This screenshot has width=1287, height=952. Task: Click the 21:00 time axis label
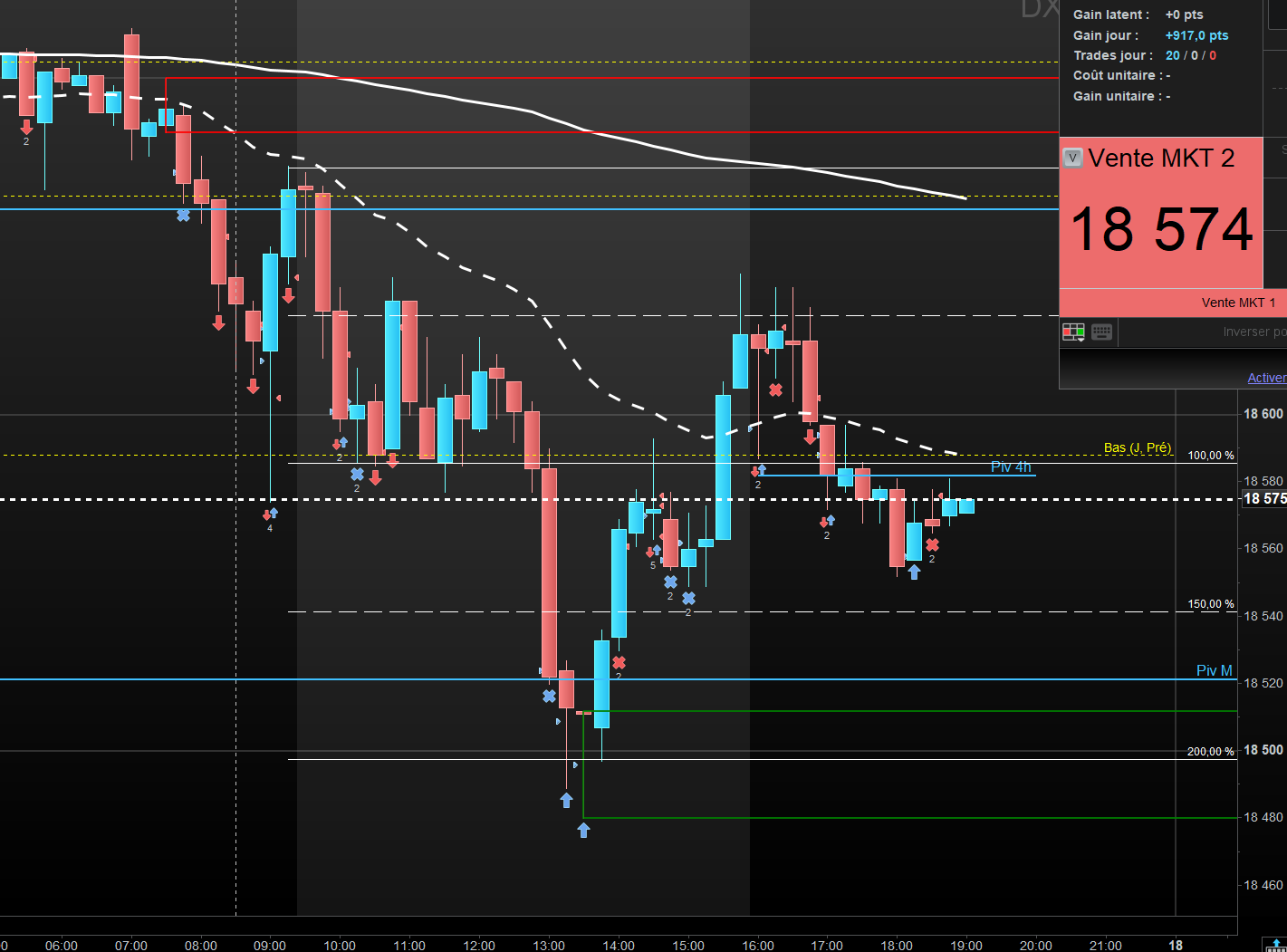pos(1106,946)
